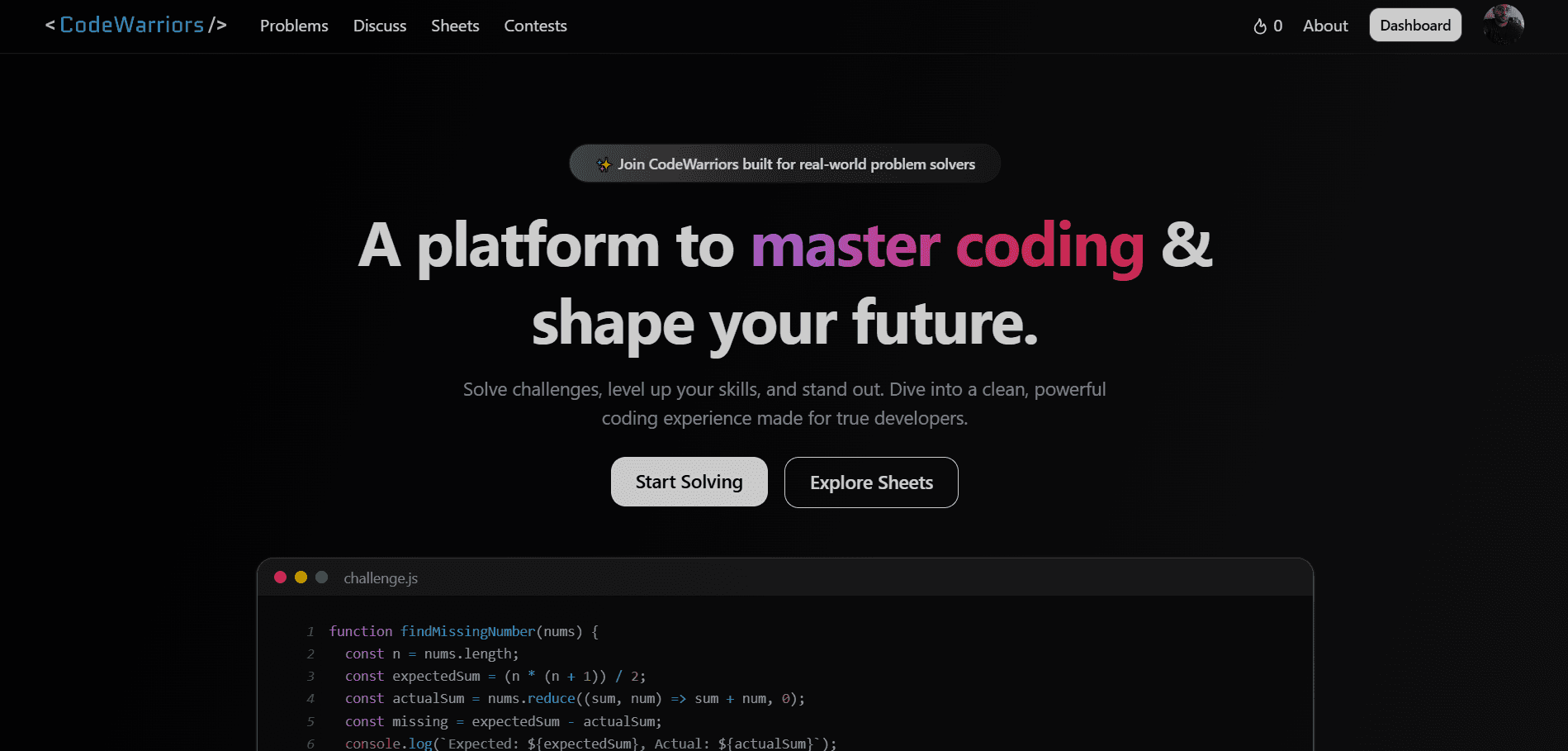Navigate to Sheets

point(455,26)
